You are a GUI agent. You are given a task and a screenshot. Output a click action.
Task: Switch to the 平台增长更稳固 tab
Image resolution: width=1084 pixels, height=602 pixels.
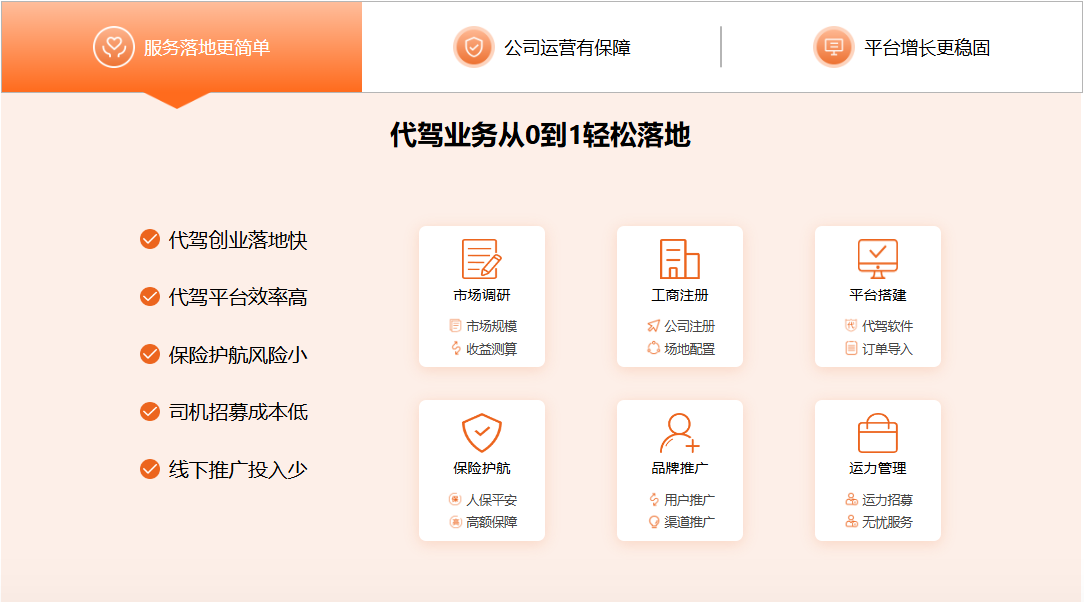[926, 47]
